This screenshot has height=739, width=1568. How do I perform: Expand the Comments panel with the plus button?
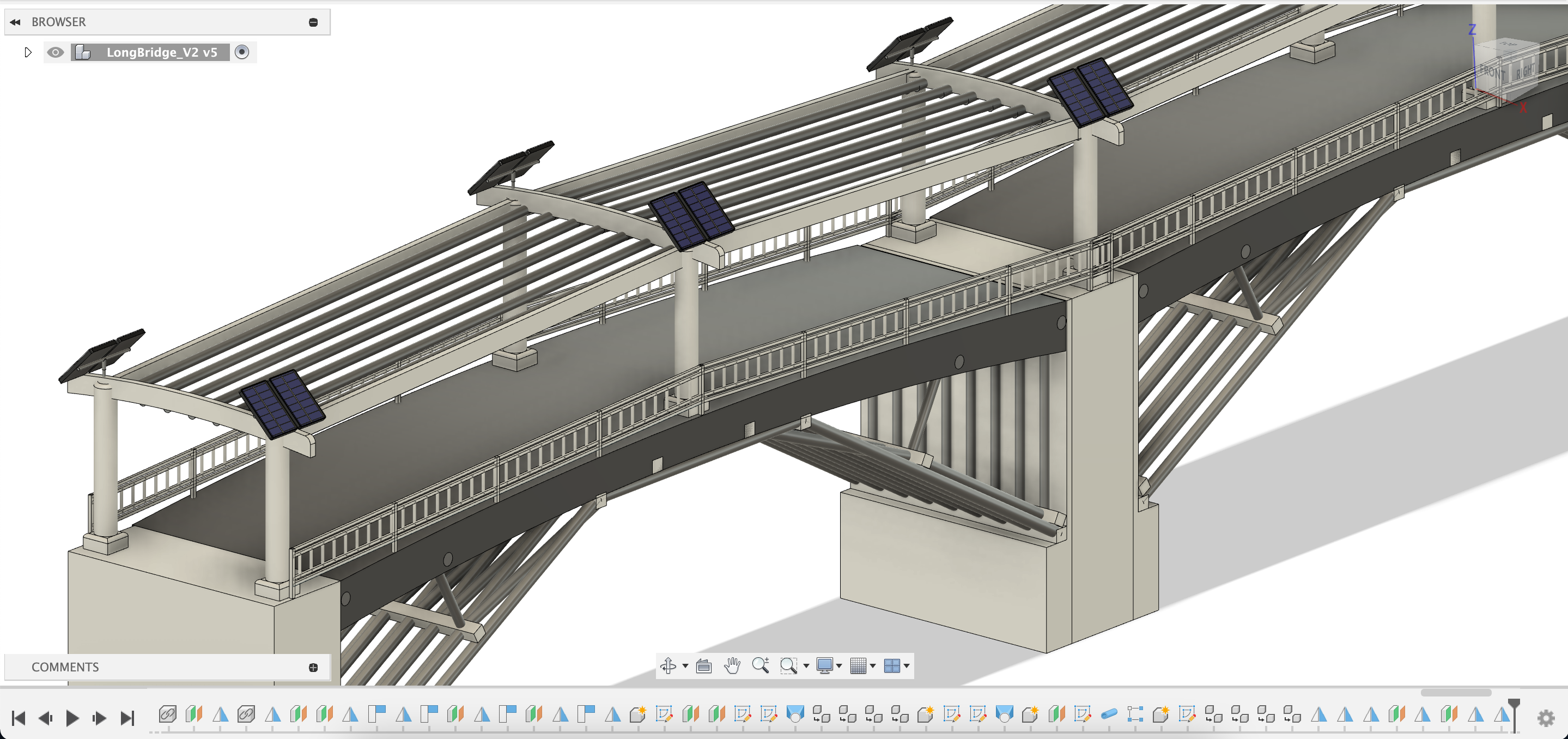click(313, 667)
